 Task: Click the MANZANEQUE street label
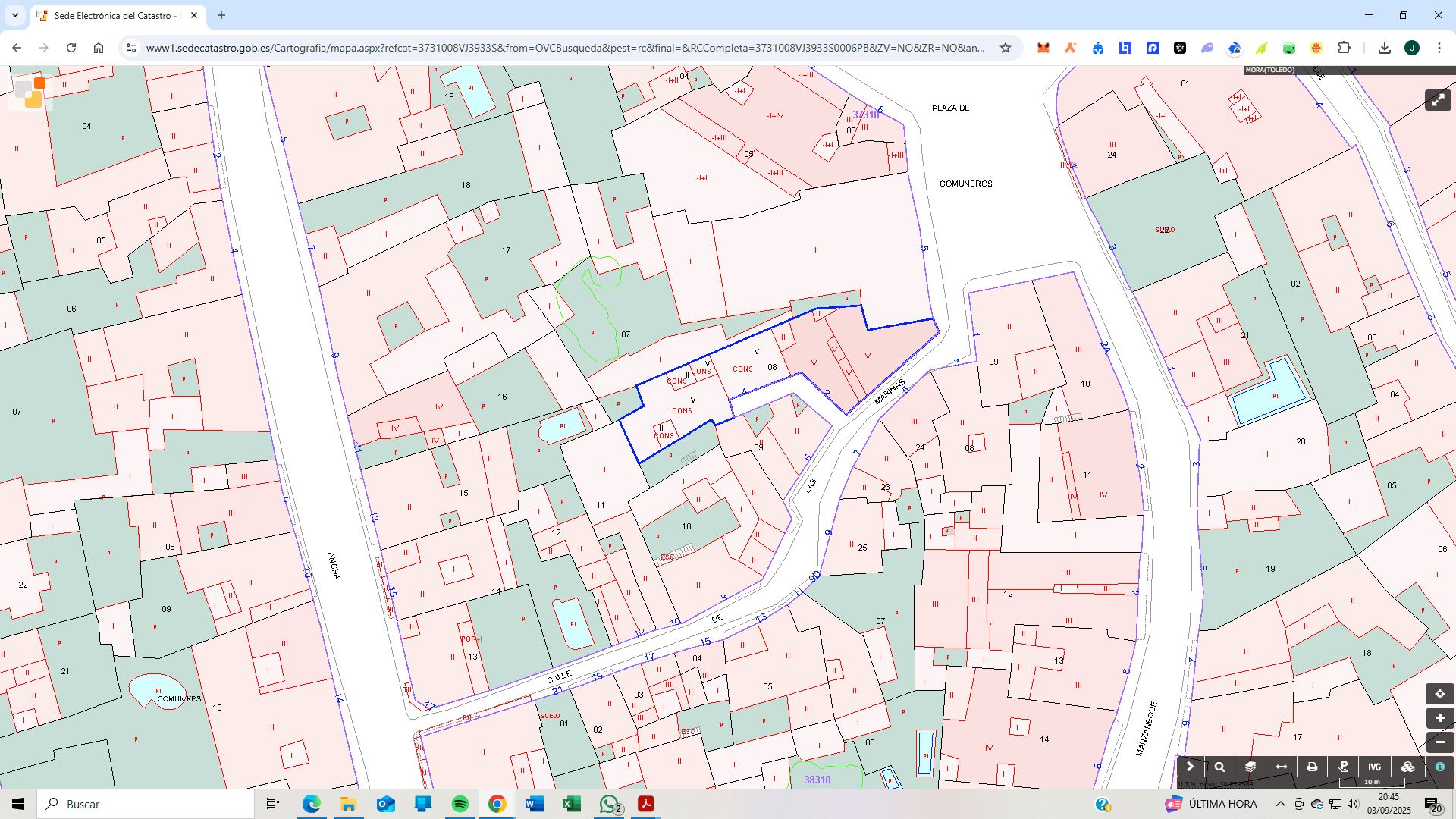1146,729
